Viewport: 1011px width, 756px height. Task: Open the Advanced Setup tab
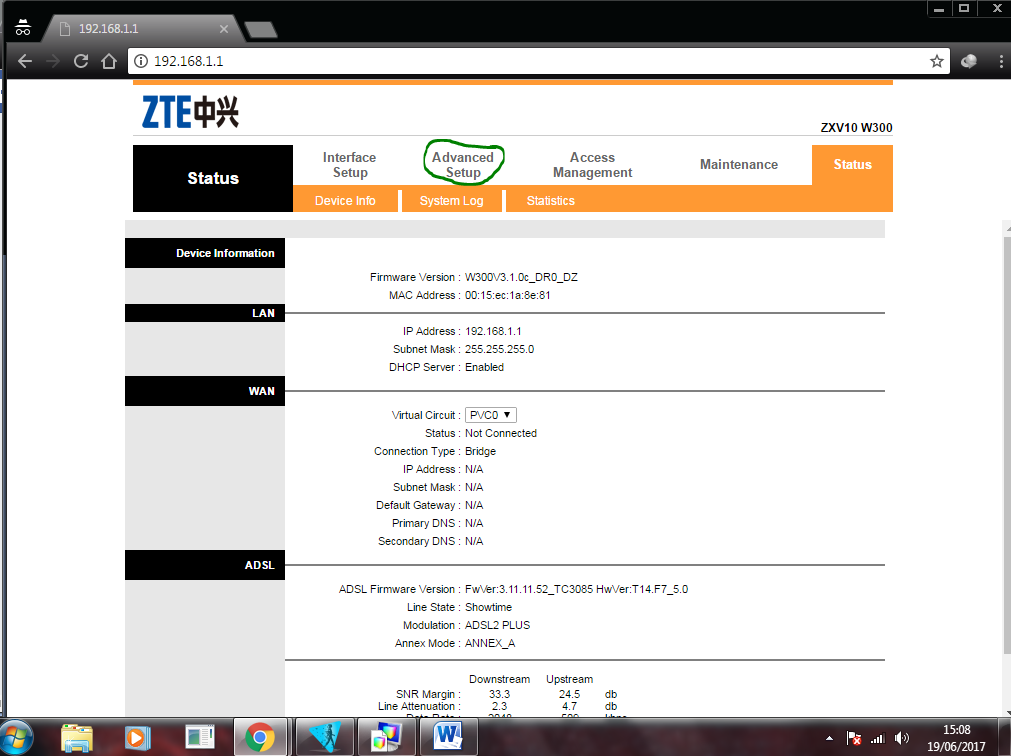pyautogui.click(x=463, y=165)
